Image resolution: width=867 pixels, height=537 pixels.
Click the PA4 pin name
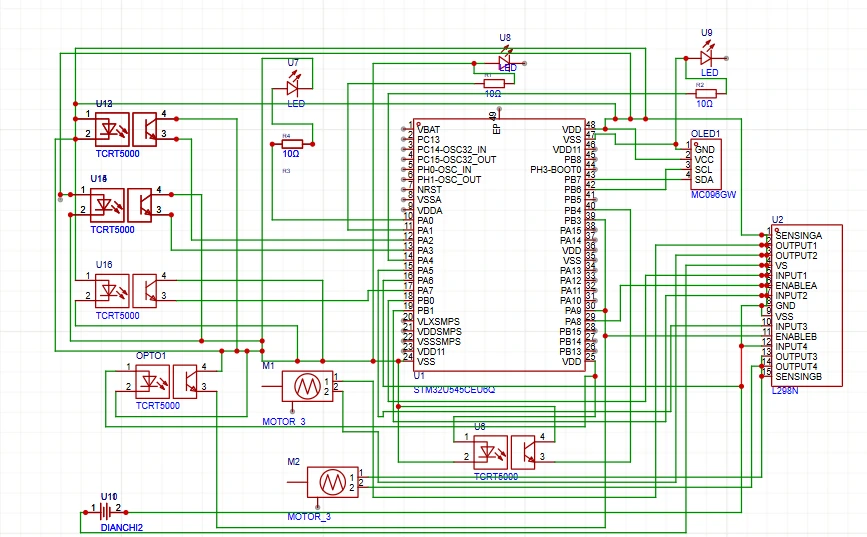(x=425, y=260)
